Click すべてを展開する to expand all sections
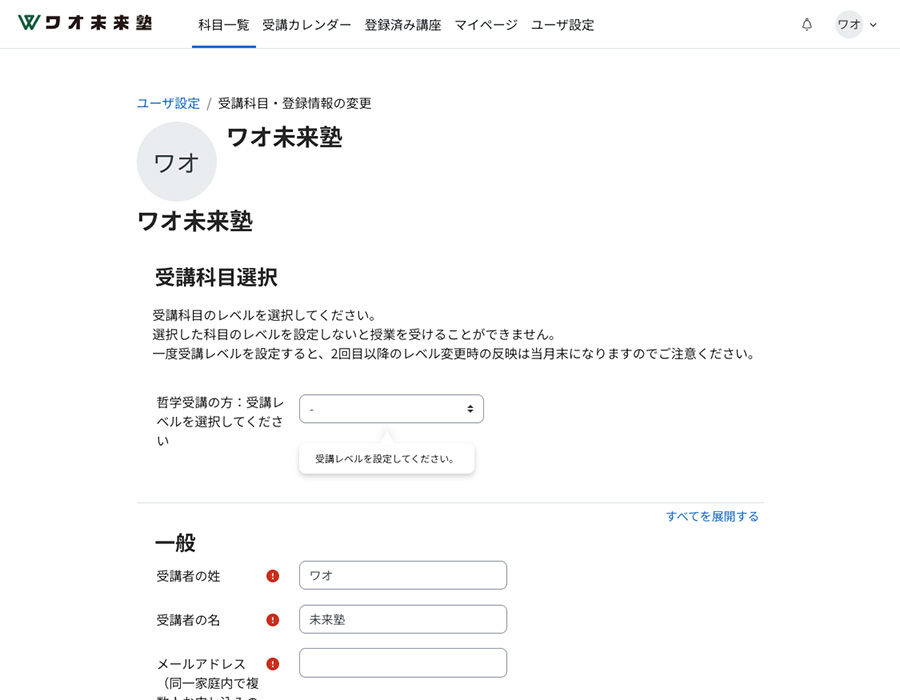Image resolution: width=900 pixels, height=700 pixels. tap(712, 516)
